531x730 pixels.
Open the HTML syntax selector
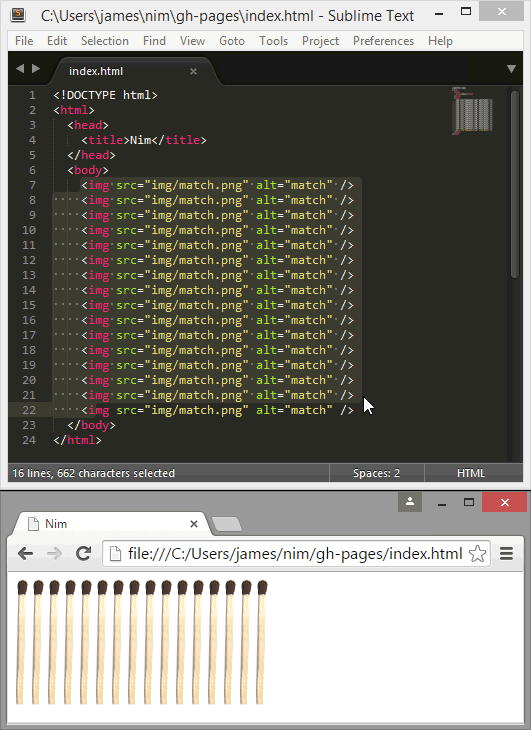[x=471, y=473]
